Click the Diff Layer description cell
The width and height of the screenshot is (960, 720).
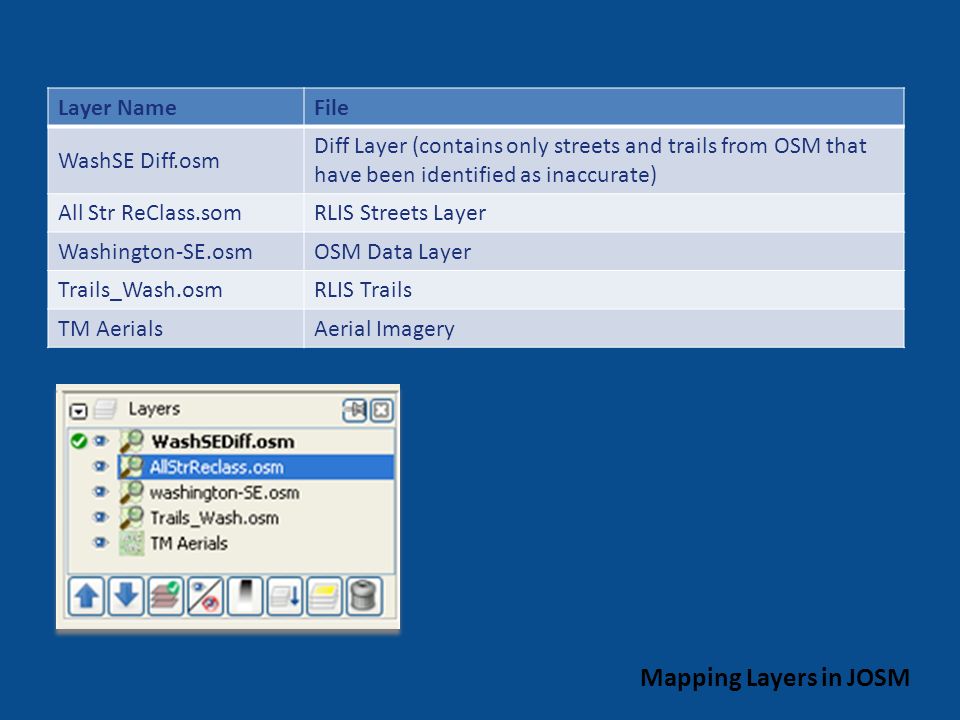[x=604, y=160]
